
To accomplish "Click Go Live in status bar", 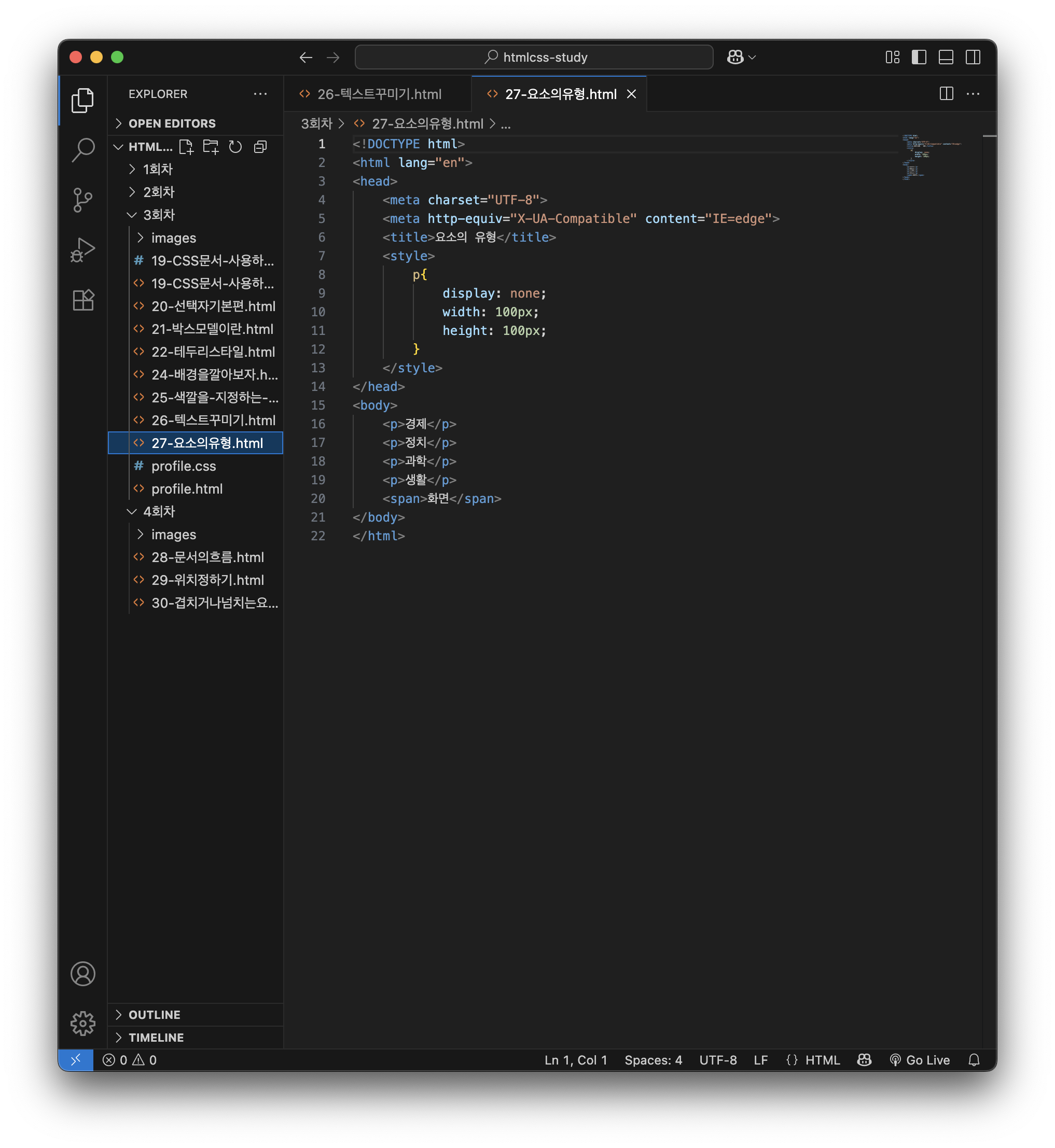I will tap(920, 1060).
